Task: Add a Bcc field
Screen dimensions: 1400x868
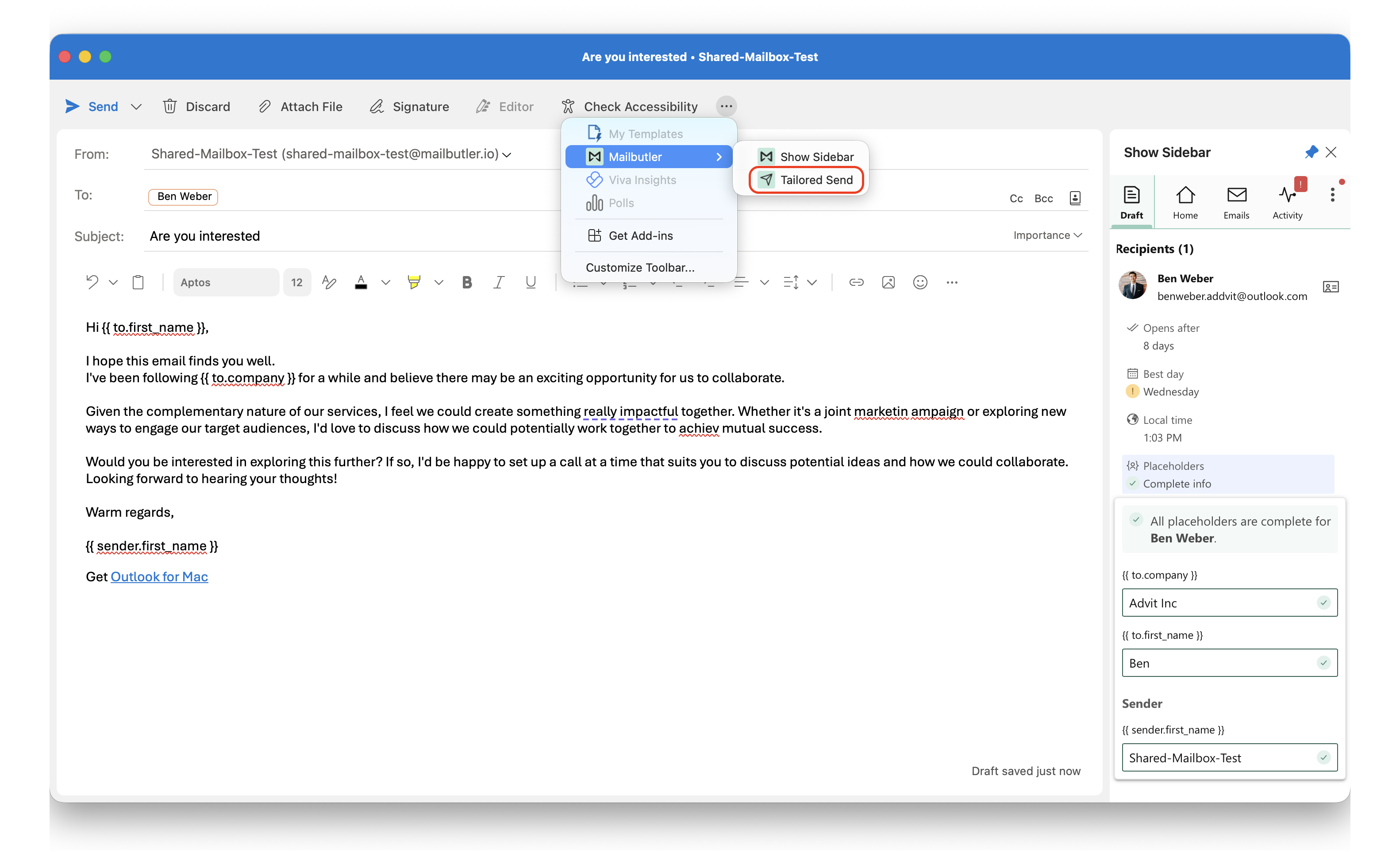Action: pos(1043,198)
